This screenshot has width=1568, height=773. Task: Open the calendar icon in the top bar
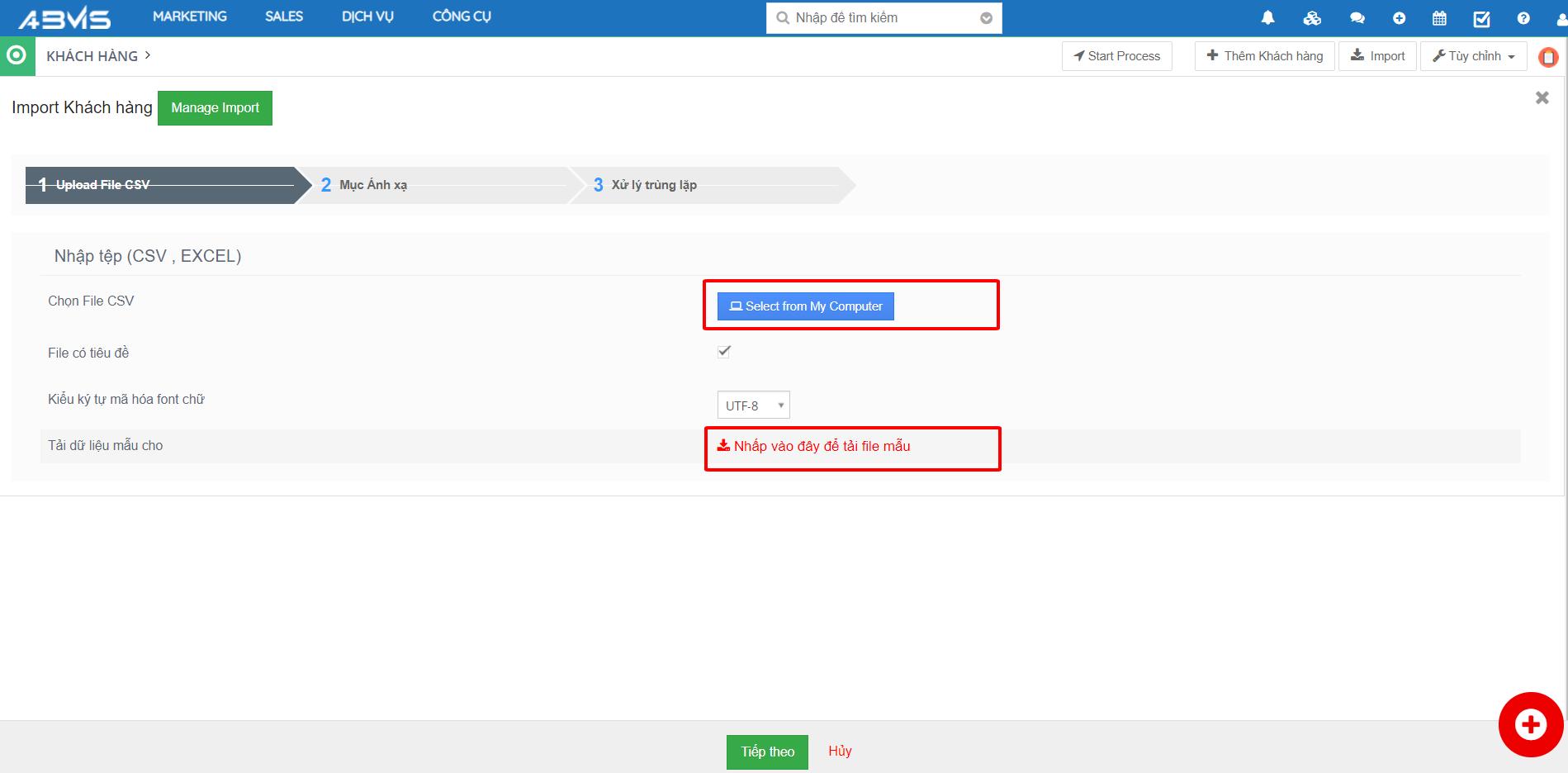pyautogui.click(x=1439, y=18)
